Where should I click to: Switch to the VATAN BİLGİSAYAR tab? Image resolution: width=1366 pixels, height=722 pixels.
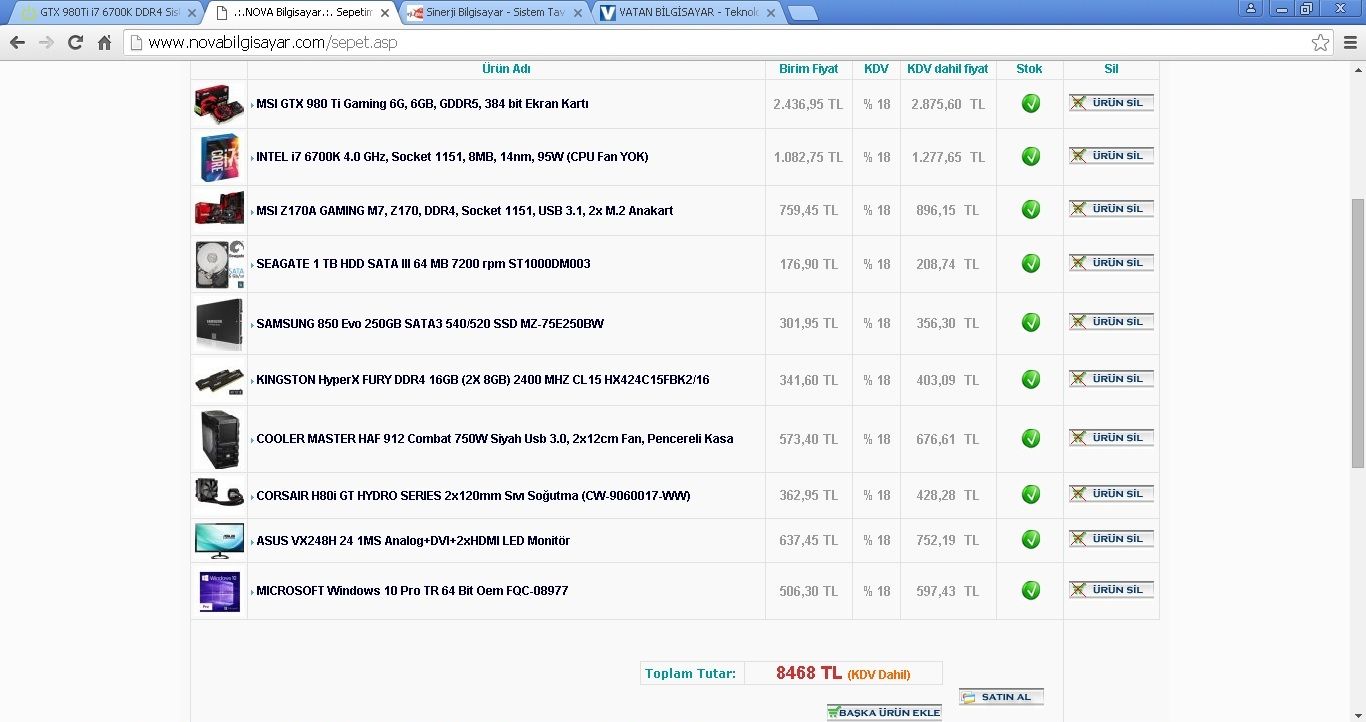point(687,13)
